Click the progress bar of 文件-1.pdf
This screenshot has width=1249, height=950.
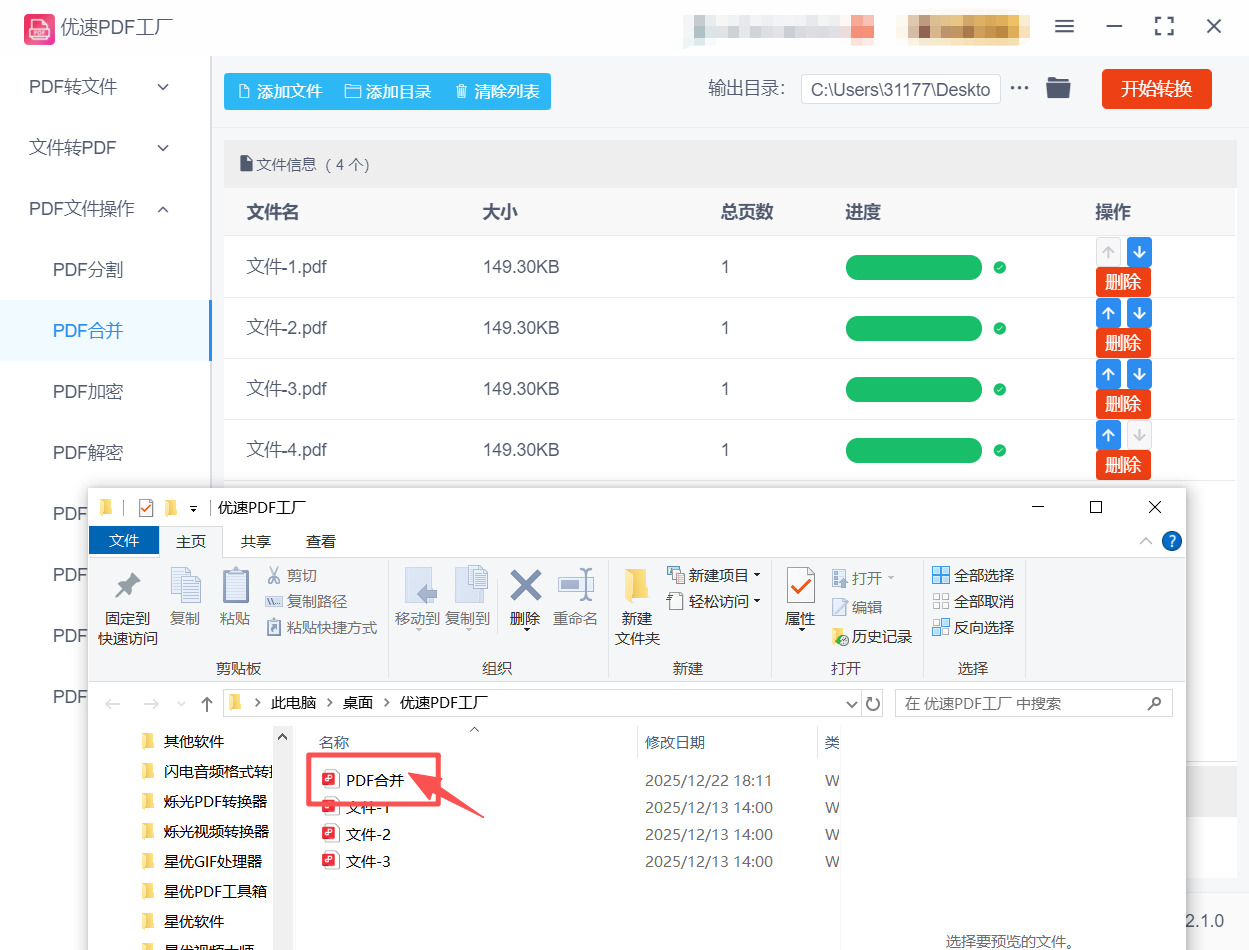click(x=914, y=268)
